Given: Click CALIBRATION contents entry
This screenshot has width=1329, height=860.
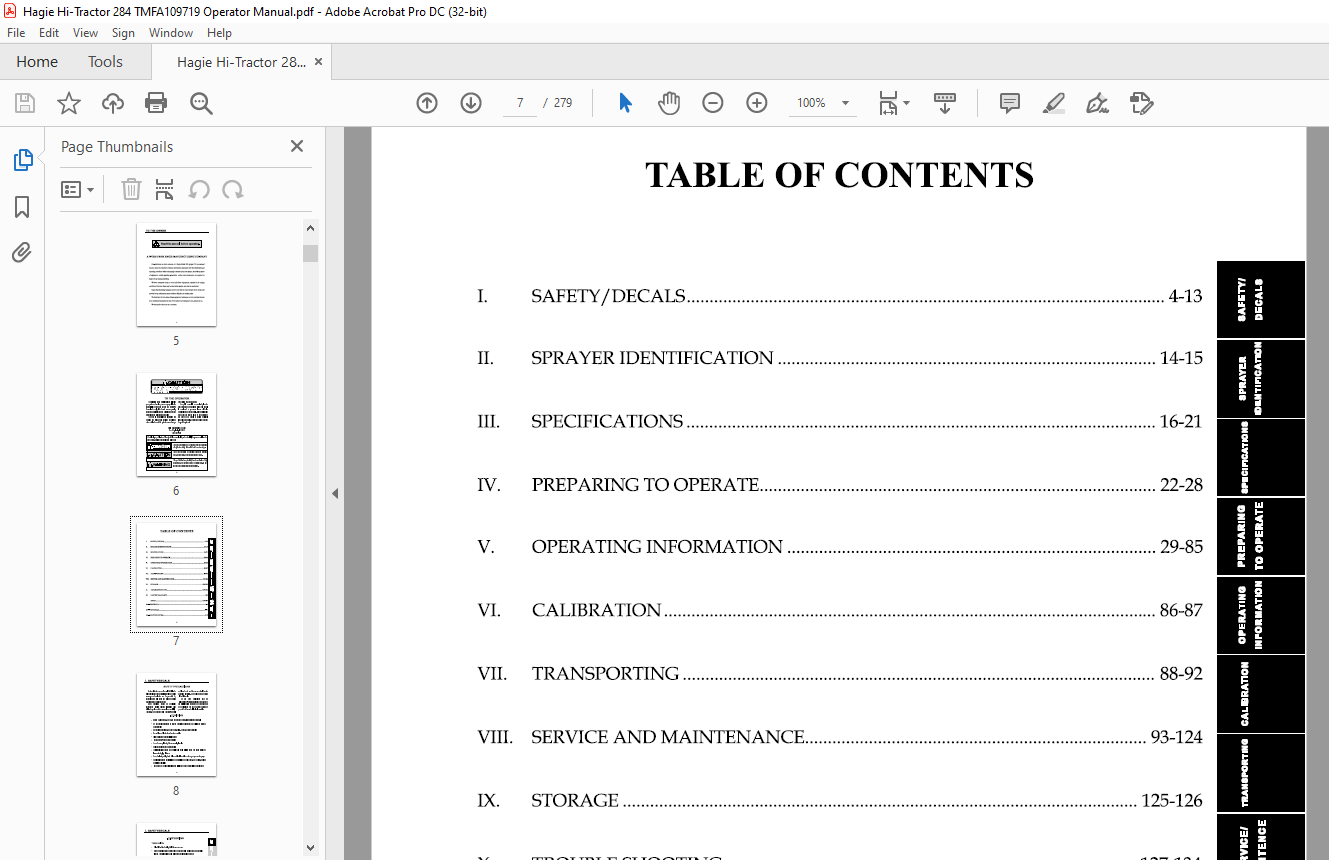Looking at the screenshot, I should (x=840, y=610).
